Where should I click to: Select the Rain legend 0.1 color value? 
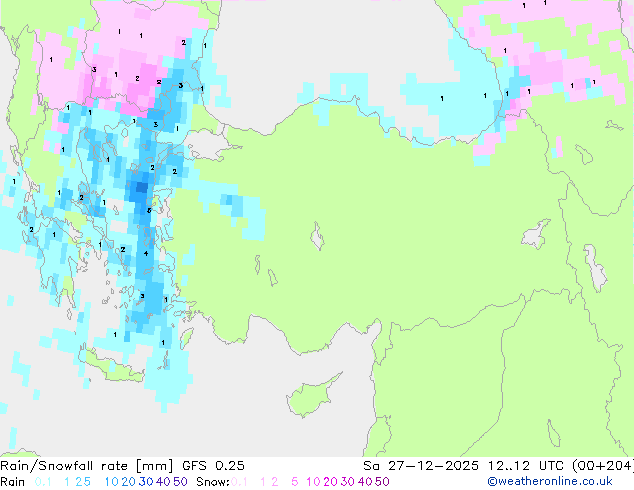click(x=43, y=482)
